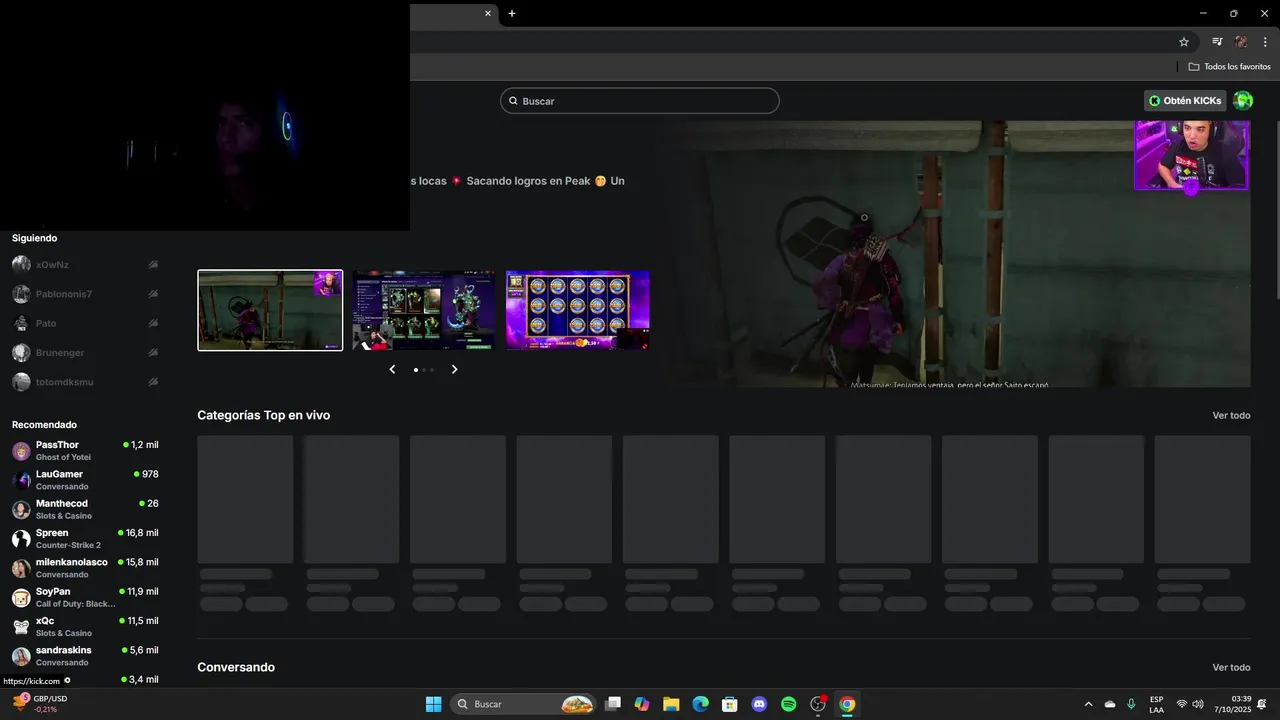
Task: Open volume control in system tray
Action: click(x=1198, y=704)
